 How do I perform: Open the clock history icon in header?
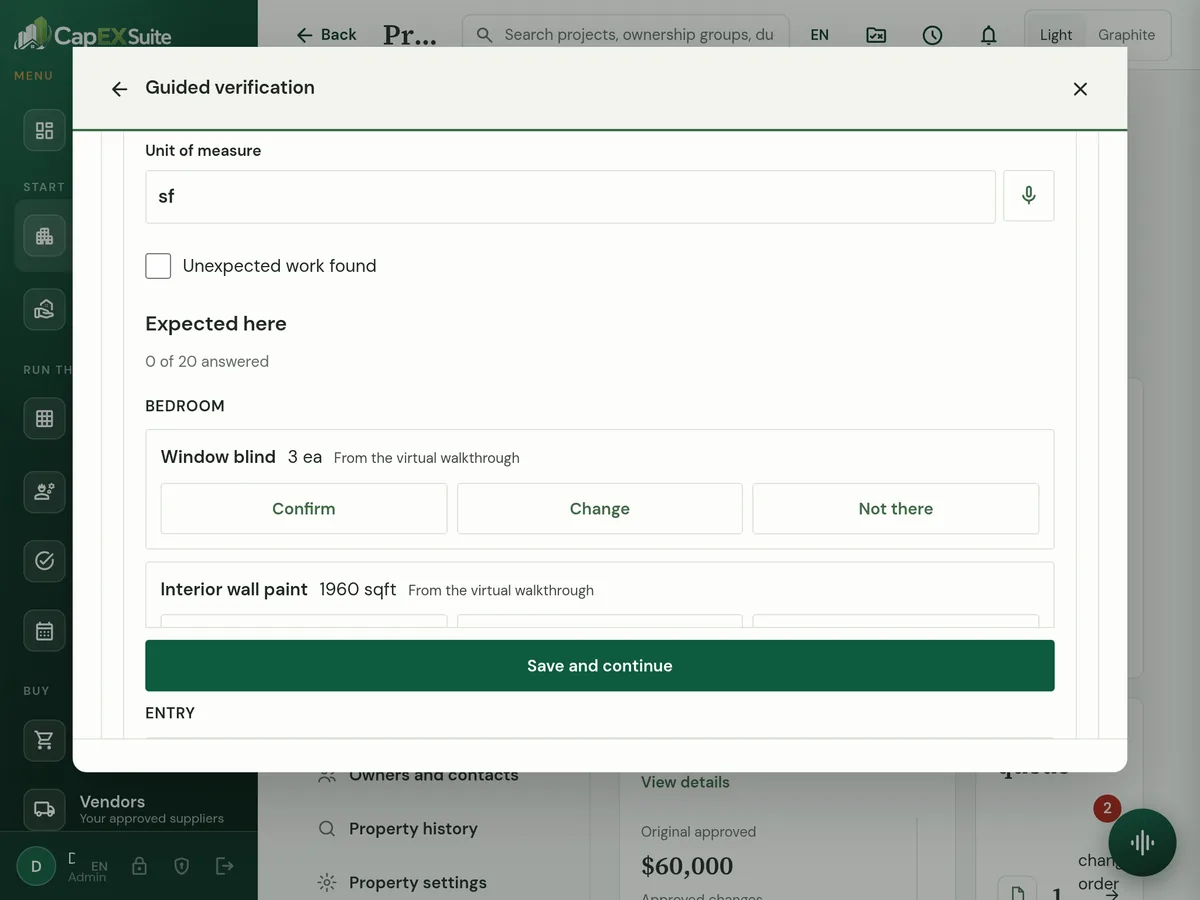coord(932,35)
